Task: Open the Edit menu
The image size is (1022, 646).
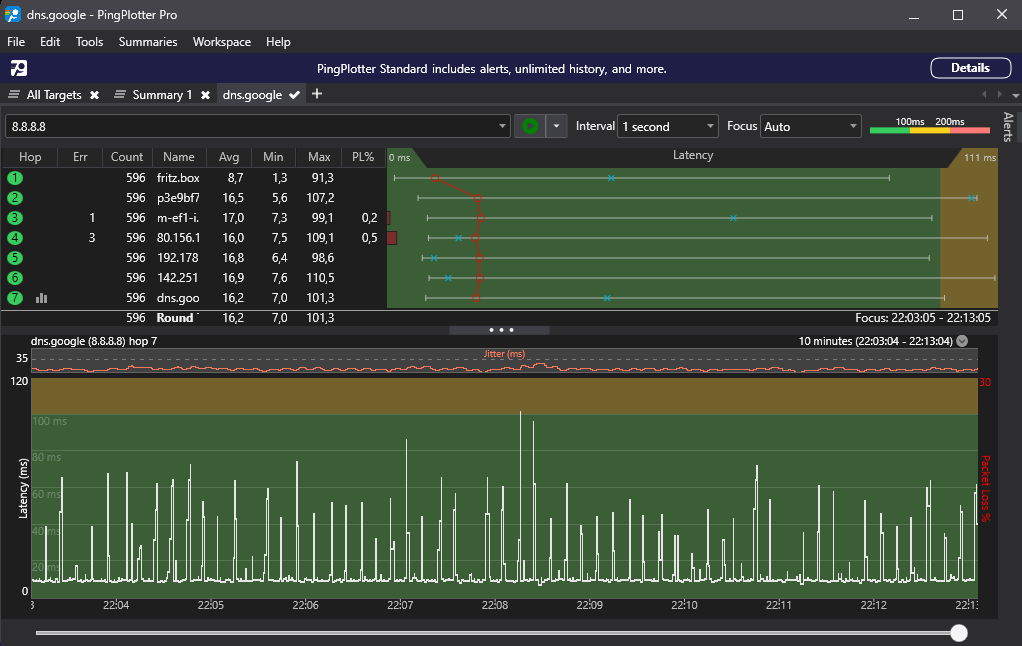Action: click(x=50, y=42)
